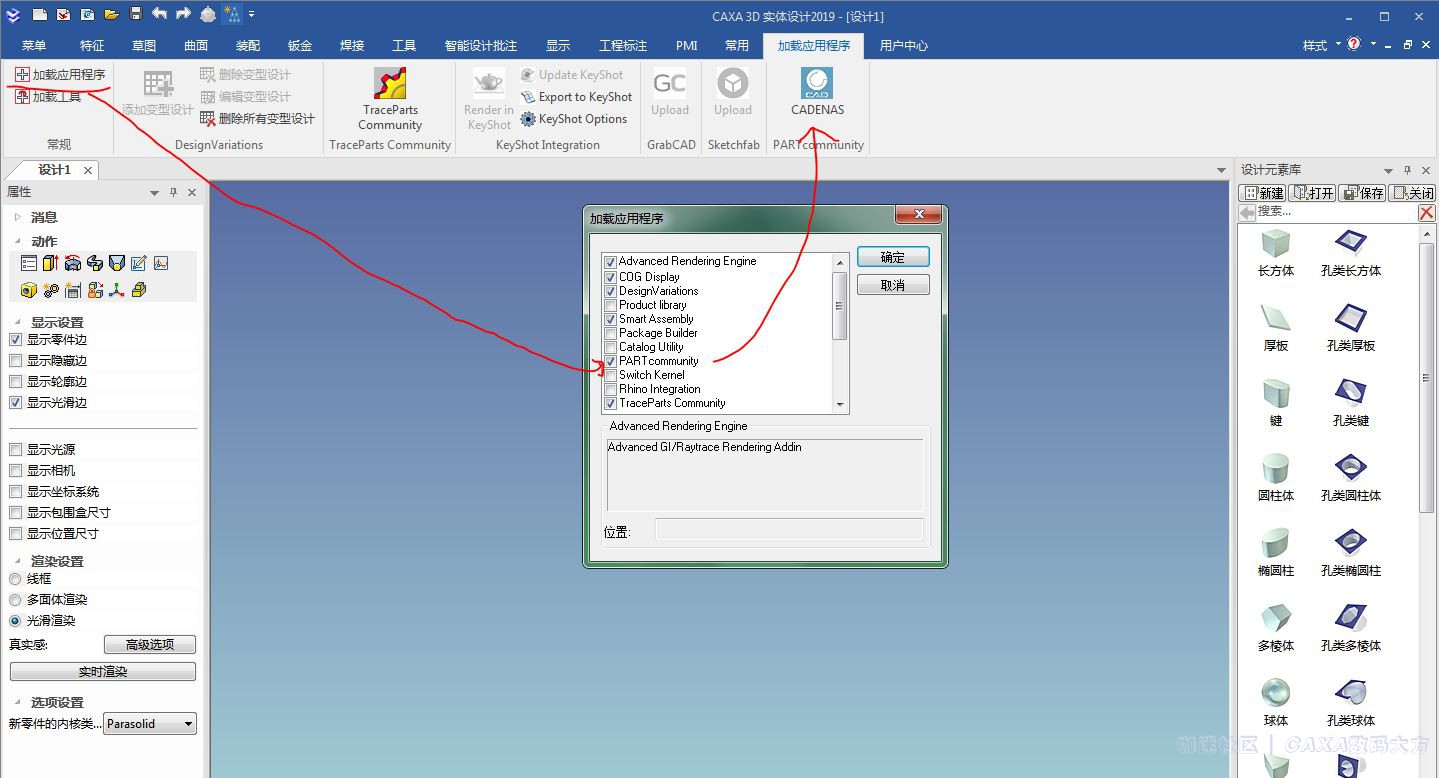Pick the cylinder shape from library
This screenshot has height=778, width=1439.
1275,468
